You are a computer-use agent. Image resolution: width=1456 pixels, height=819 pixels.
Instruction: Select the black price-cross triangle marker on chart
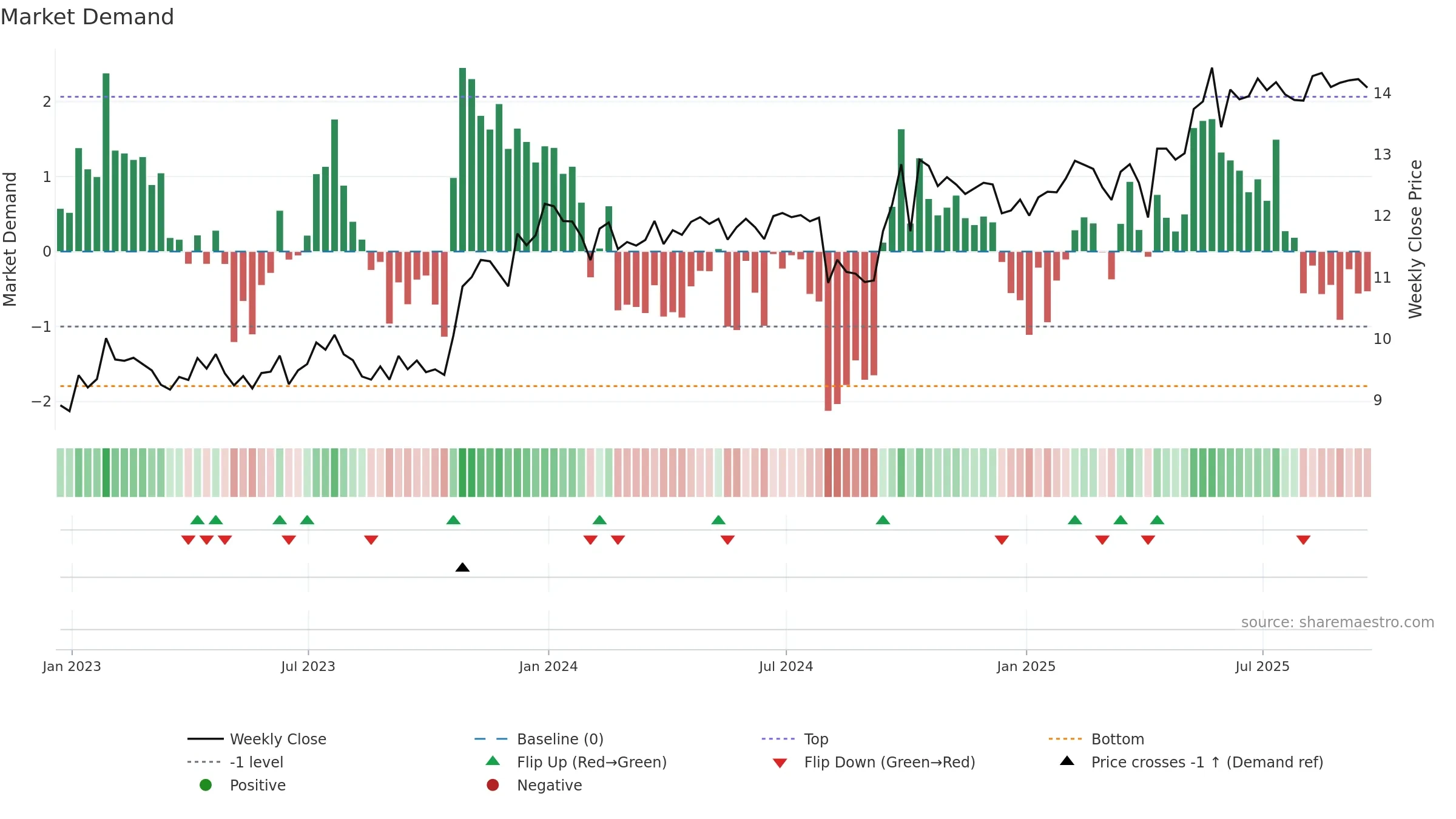(462, 567)
